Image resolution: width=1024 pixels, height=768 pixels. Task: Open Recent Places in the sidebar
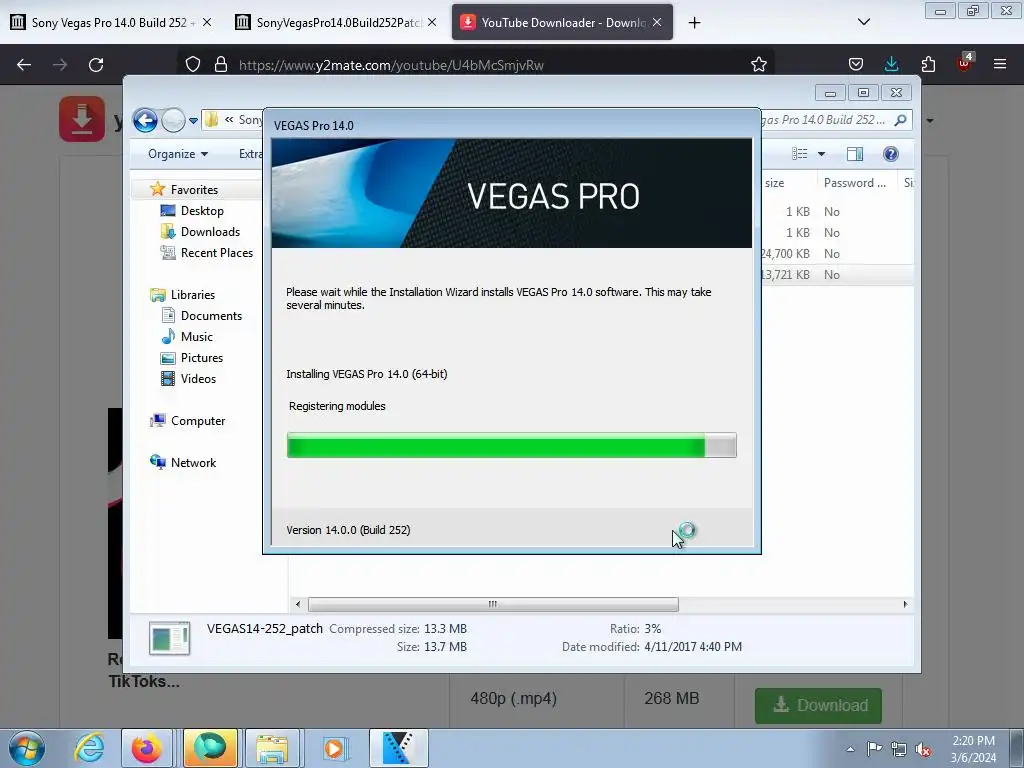pos(216,253)
